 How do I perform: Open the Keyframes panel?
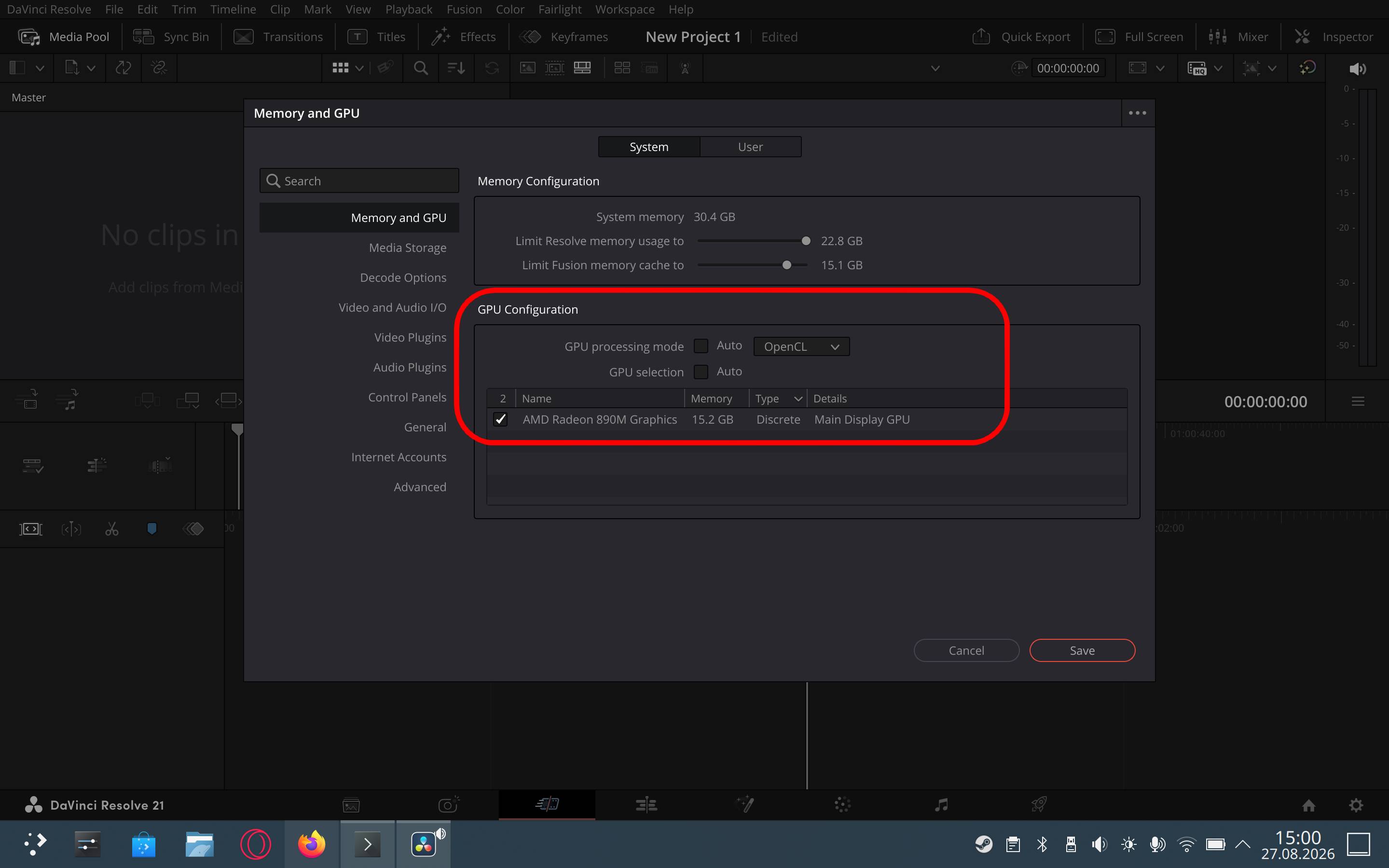[564, 37]
